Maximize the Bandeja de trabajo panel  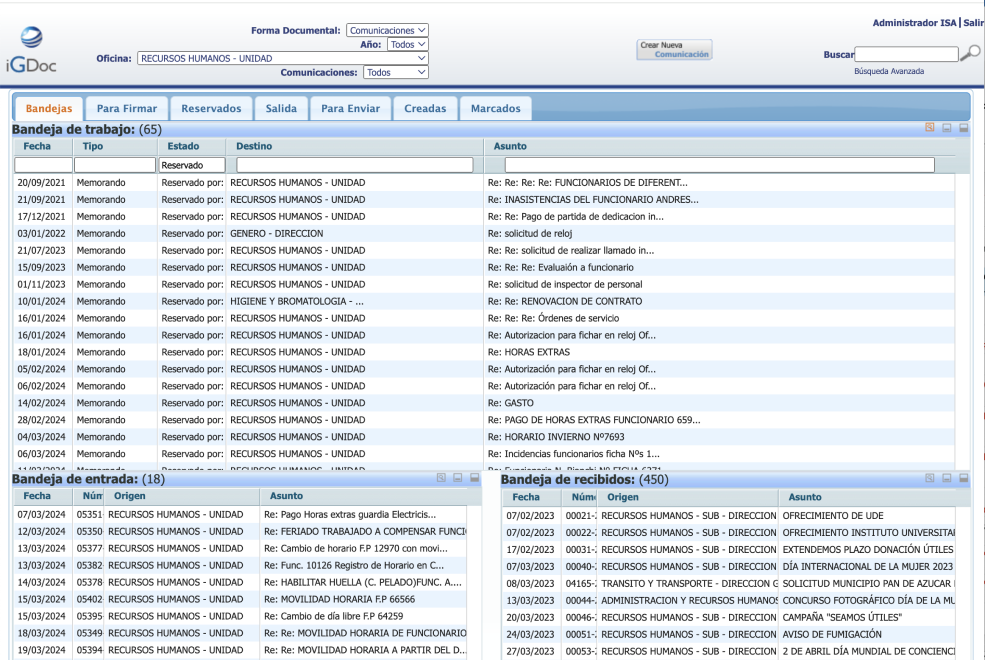pyautogui.click(x=963, y=129)
